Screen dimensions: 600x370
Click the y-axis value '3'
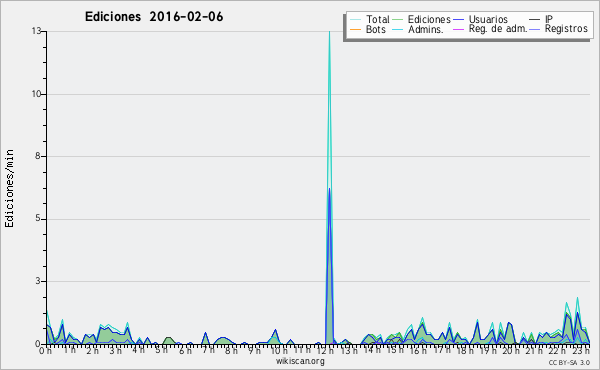[38, 281]
